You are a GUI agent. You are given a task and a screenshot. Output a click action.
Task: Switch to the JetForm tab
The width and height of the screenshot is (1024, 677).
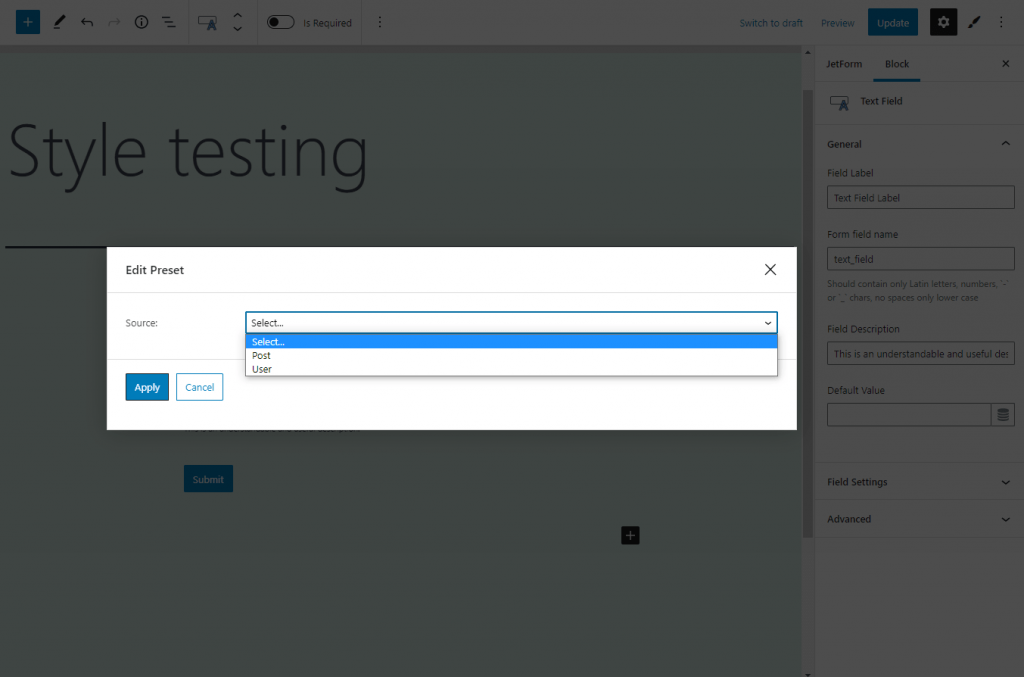pyautogui.click(x=844, y=64)
